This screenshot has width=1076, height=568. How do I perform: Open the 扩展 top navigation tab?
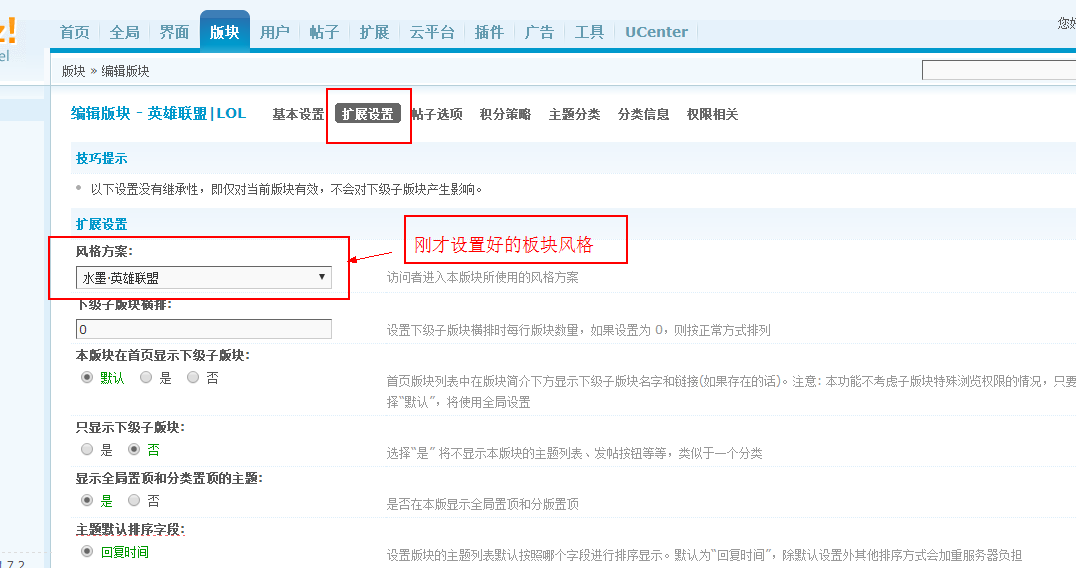click(375, 32)
